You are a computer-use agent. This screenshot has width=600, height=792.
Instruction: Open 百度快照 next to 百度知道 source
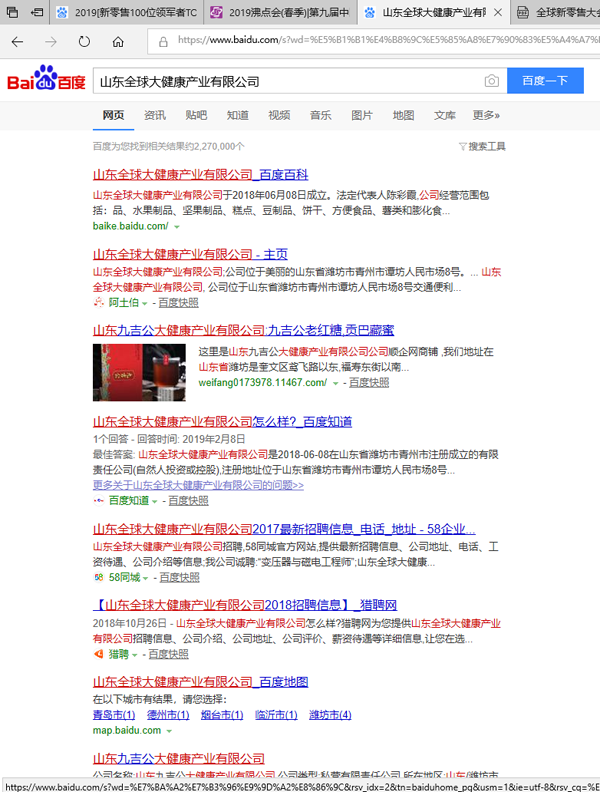click(x=188, y=501)
